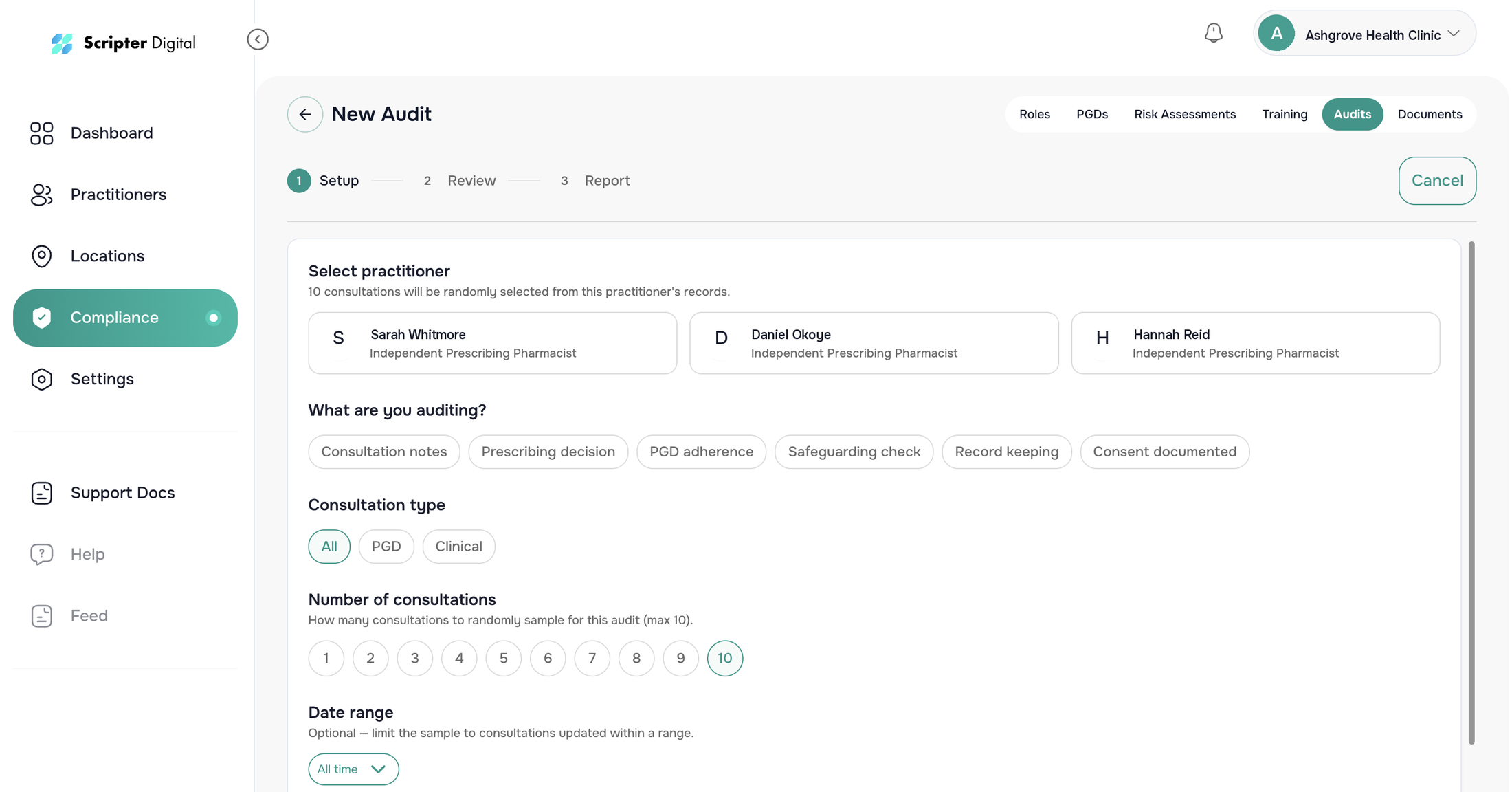
Task: Click the Help question bubble icon
Action: tap(41, 554)
